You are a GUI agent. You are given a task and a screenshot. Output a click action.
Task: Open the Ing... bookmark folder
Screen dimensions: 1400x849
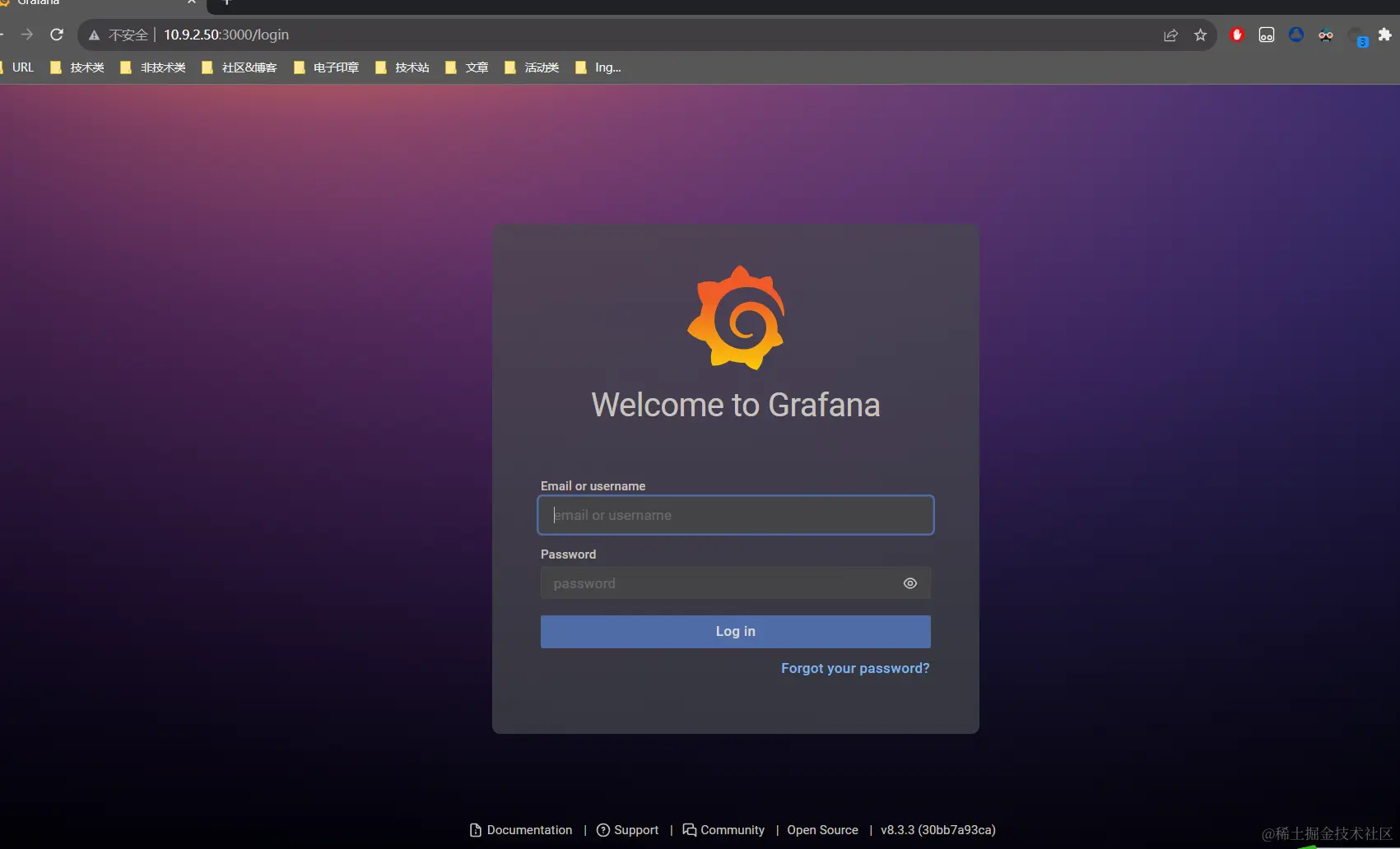click(598, 67)
